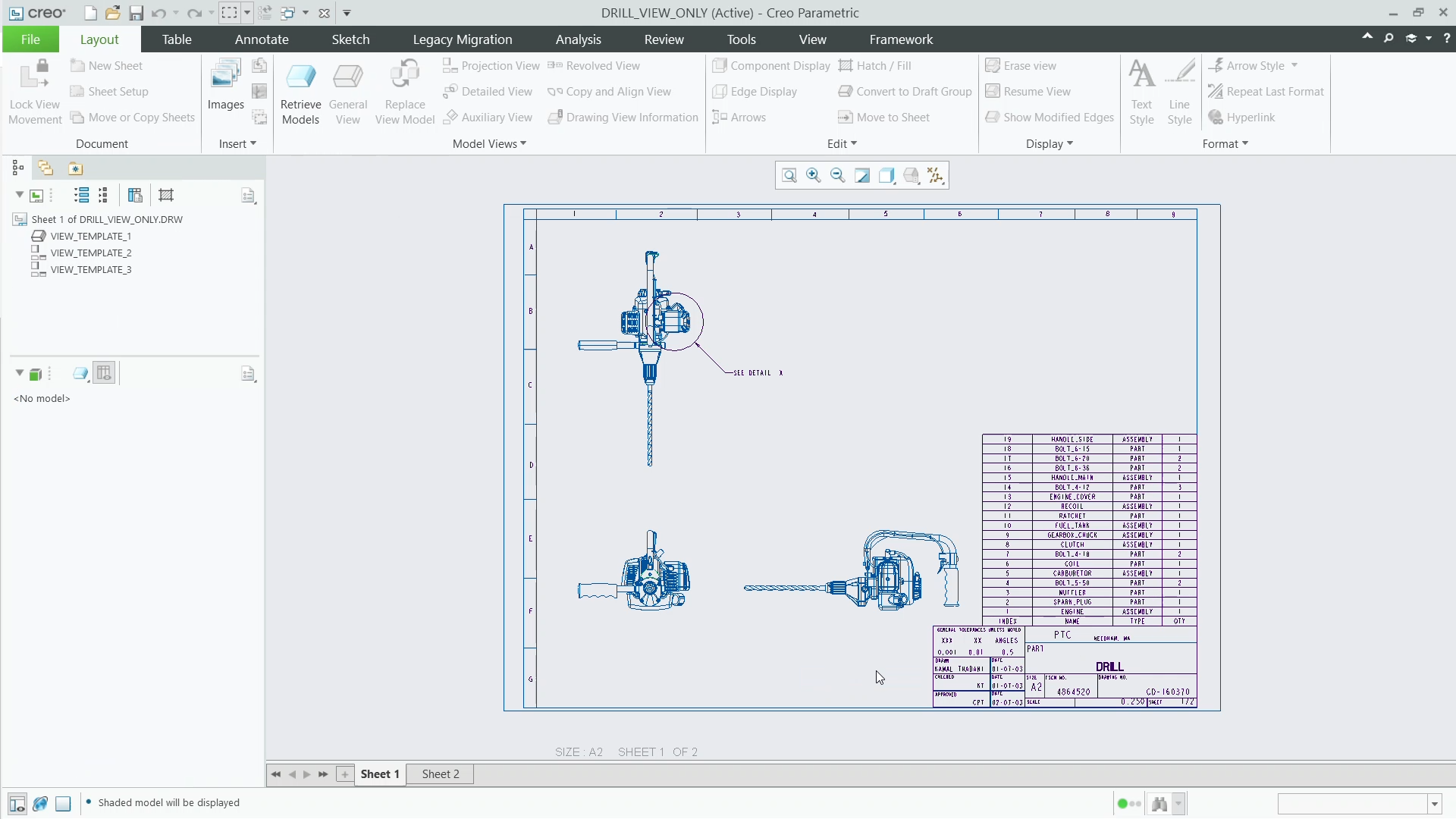1456x819 pixels.
Task: Click the model tree tab icon
Action: (x=18, y=168)
